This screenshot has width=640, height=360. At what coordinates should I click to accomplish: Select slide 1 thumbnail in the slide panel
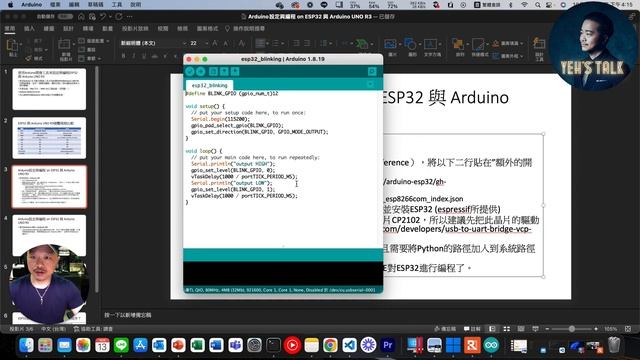49,89
